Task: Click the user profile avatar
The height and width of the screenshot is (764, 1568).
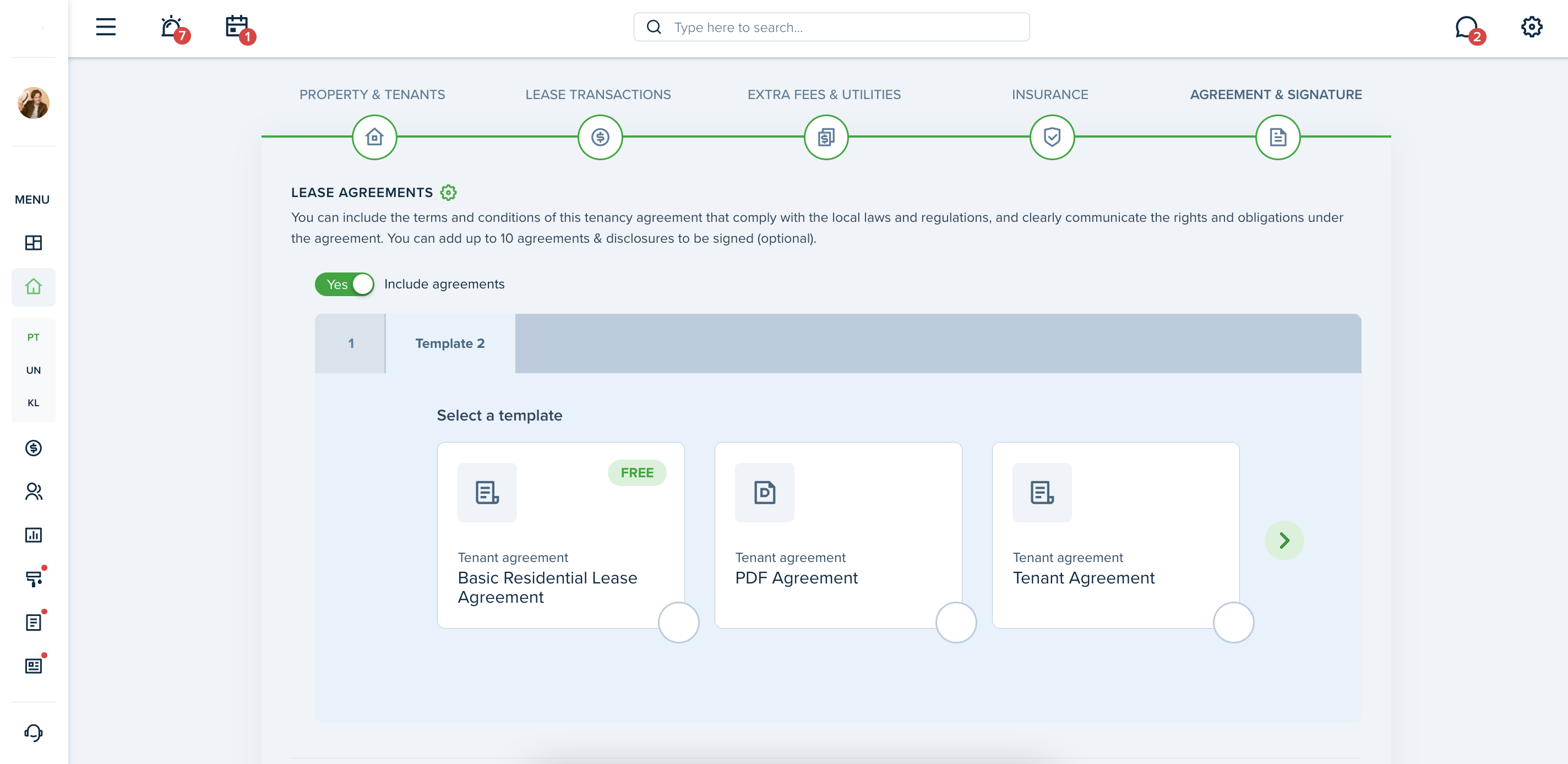Action: coord(34,102)
